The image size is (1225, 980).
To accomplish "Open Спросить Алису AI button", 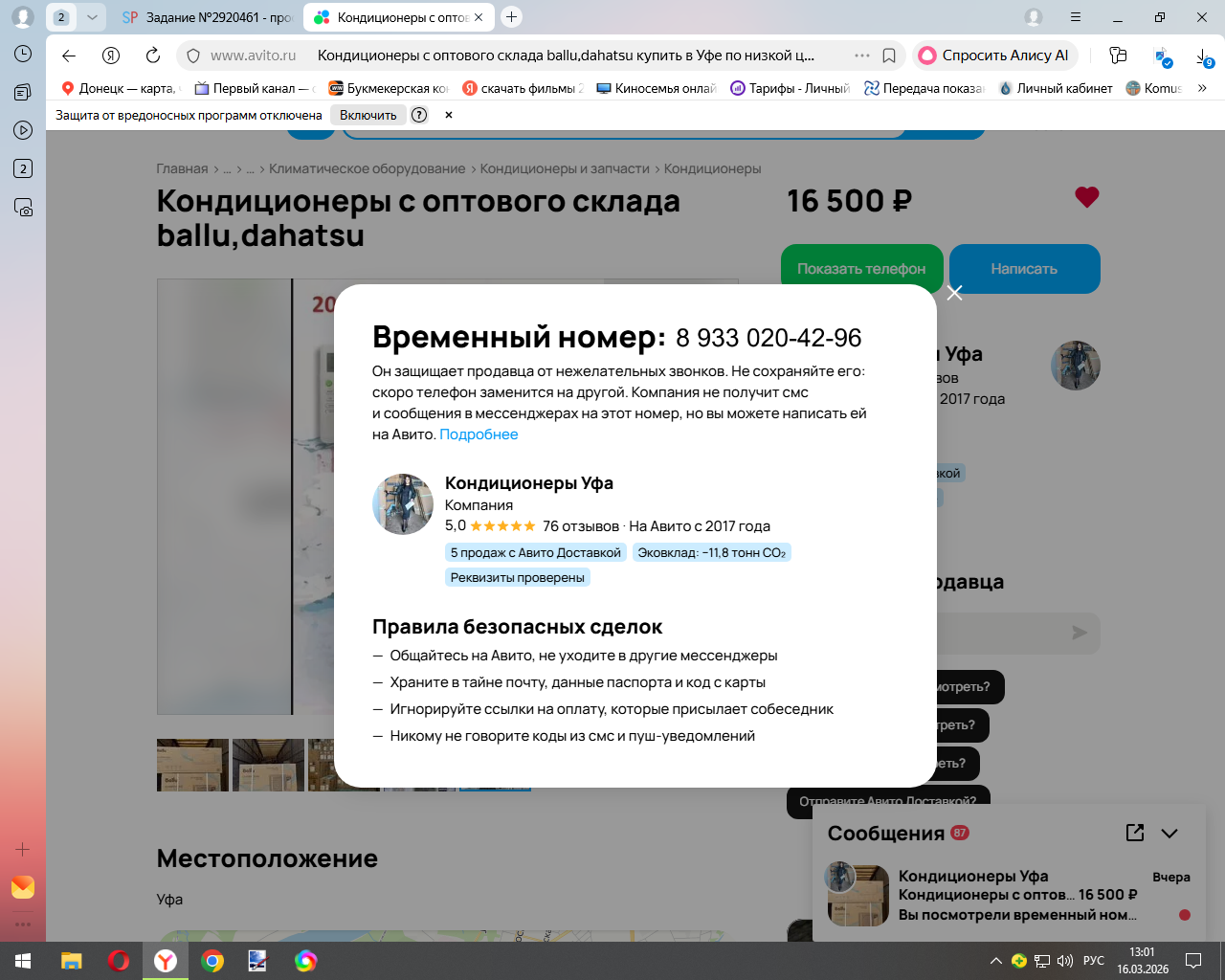I will [995, 56].
